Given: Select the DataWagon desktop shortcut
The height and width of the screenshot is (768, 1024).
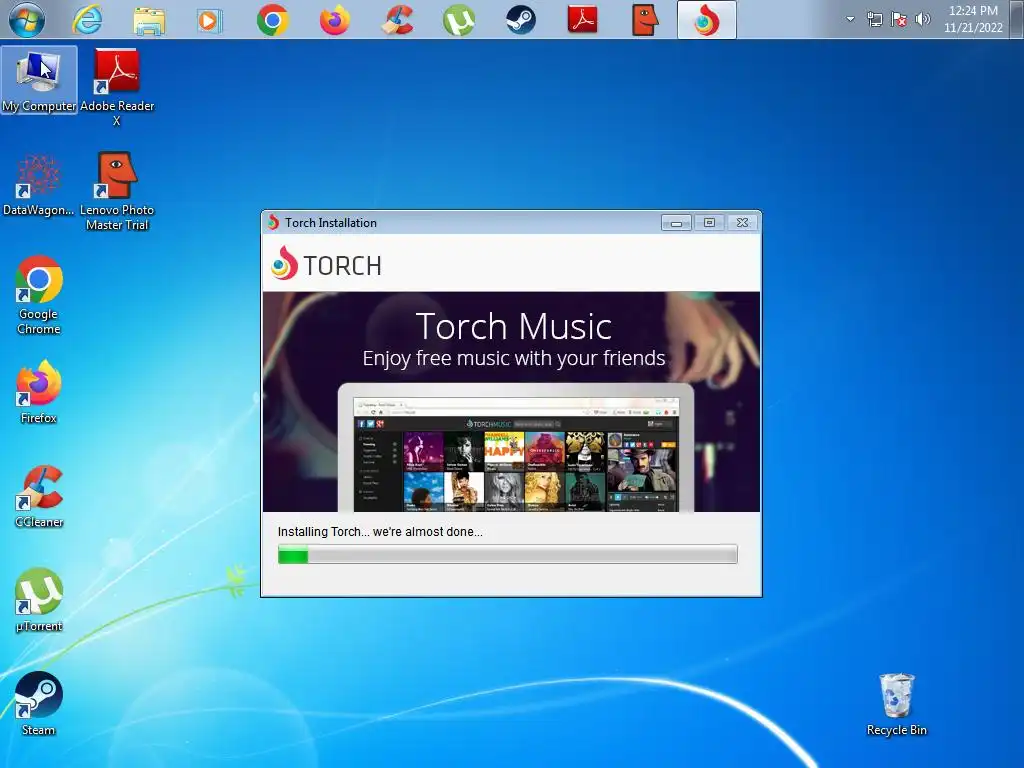Looking at the screenshot, I should pyautogui.click(x=39, y=185).
